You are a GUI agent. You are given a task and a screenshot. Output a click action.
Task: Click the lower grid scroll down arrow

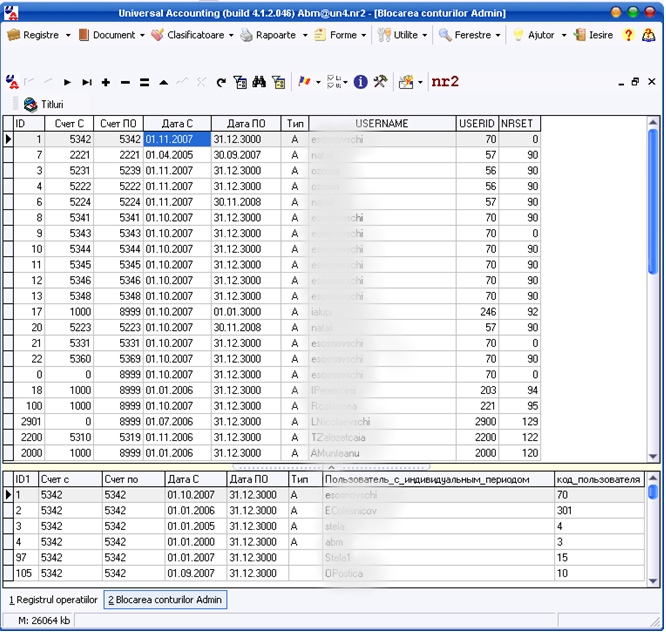tap(653, 581)
